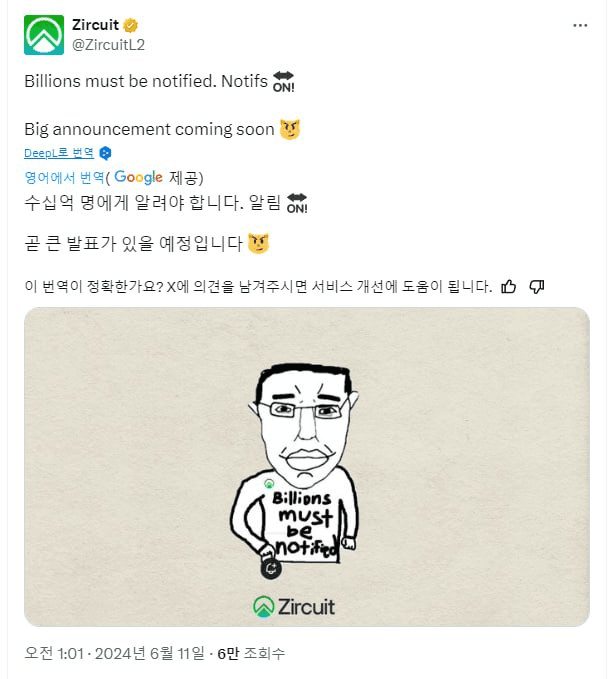Click the Zircuit logo below the drawing
The image size is (616, 679).
point(294,606)
